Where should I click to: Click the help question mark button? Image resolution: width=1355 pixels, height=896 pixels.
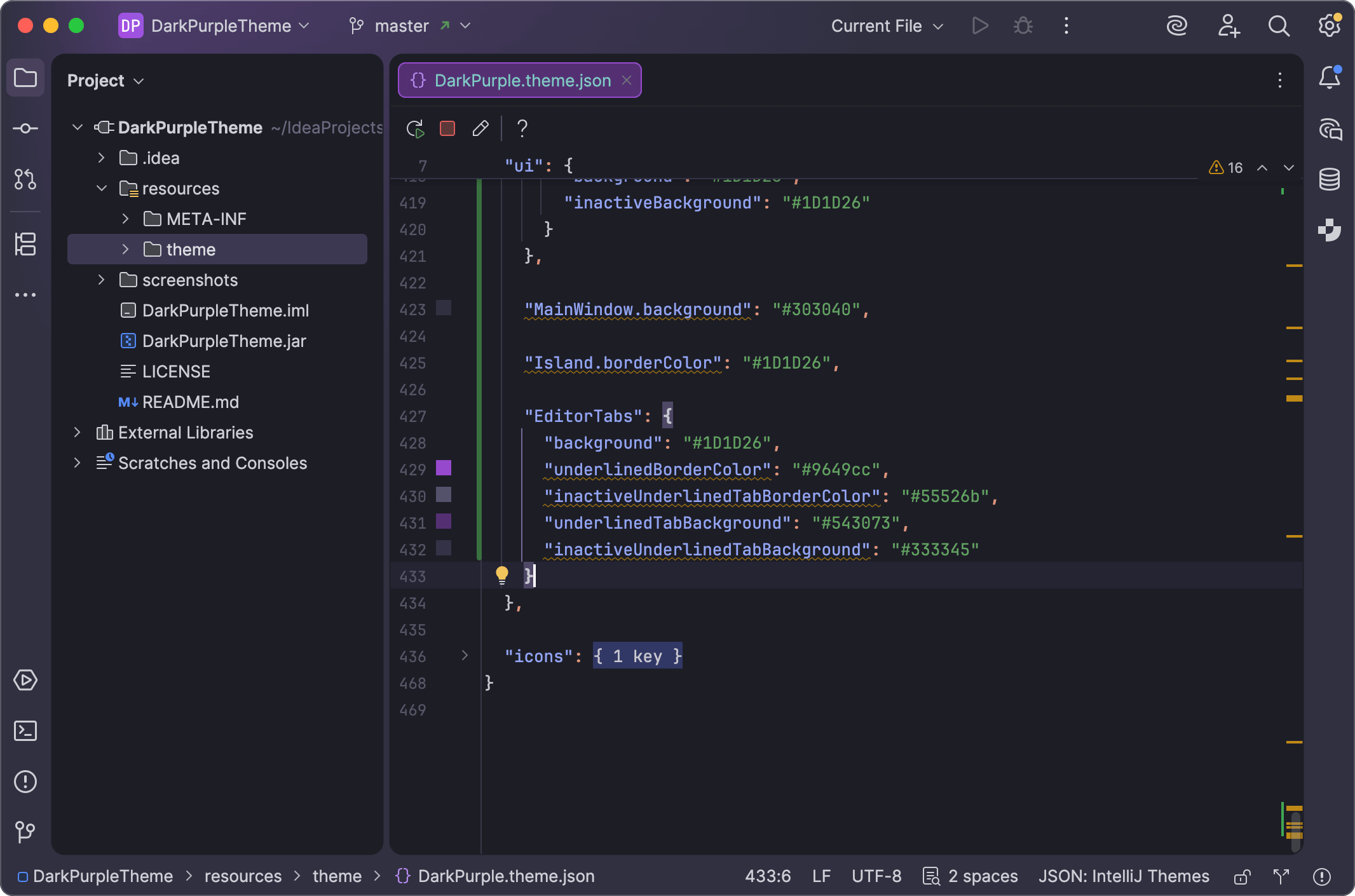(x=521, y=128)
